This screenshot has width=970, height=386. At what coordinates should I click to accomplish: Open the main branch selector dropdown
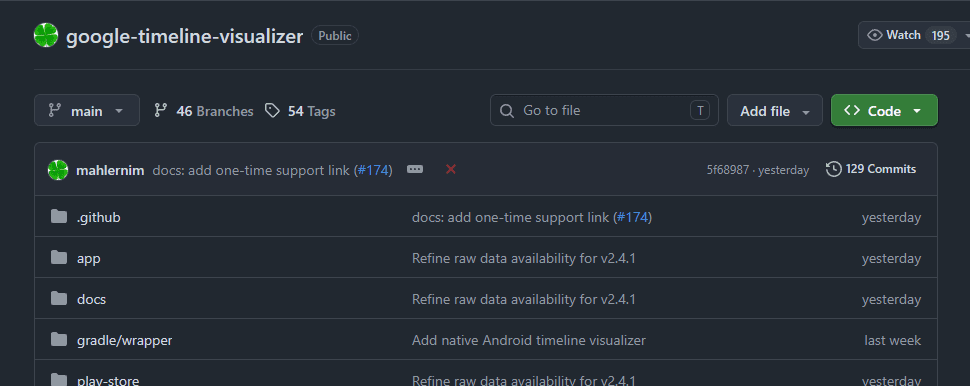[87, 111]
